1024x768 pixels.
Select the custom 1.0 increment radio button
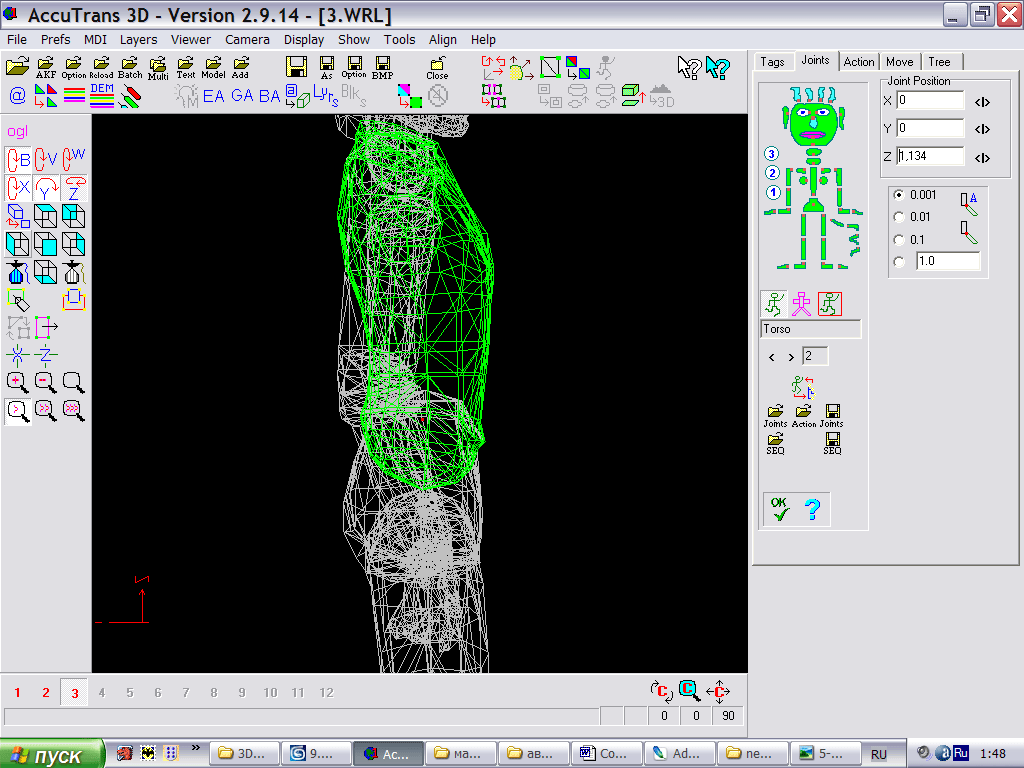[899, 262]
